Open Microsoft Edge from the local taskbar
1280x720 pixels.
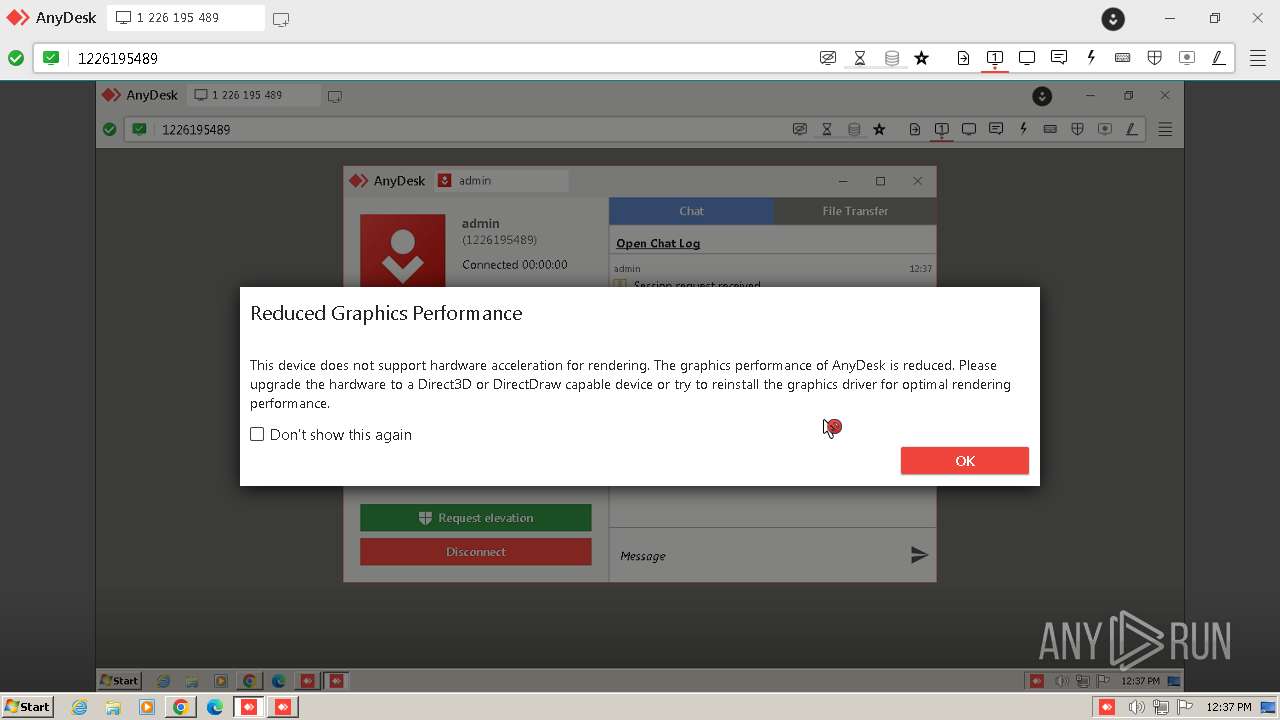(215, 707)
